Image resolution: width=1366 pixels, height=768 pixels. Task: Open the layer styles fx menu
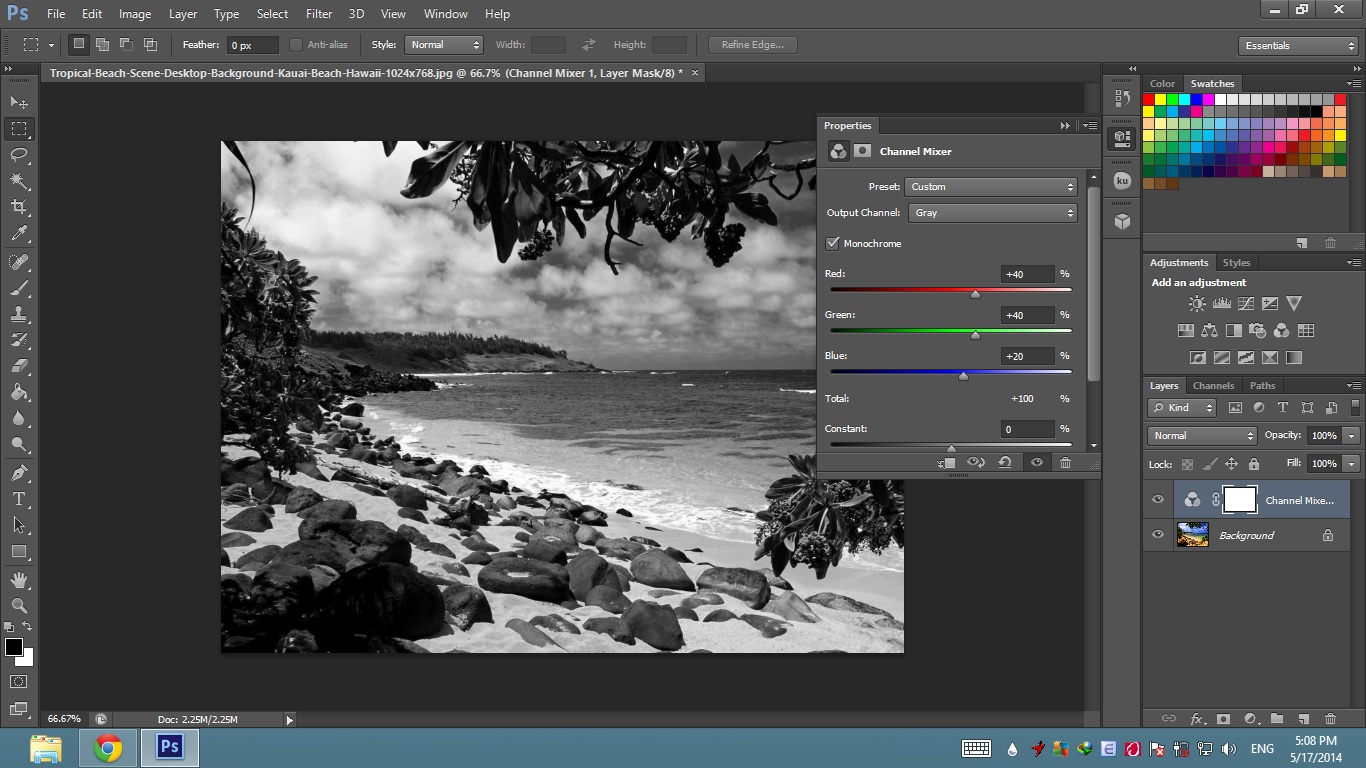pos(1196,718)
